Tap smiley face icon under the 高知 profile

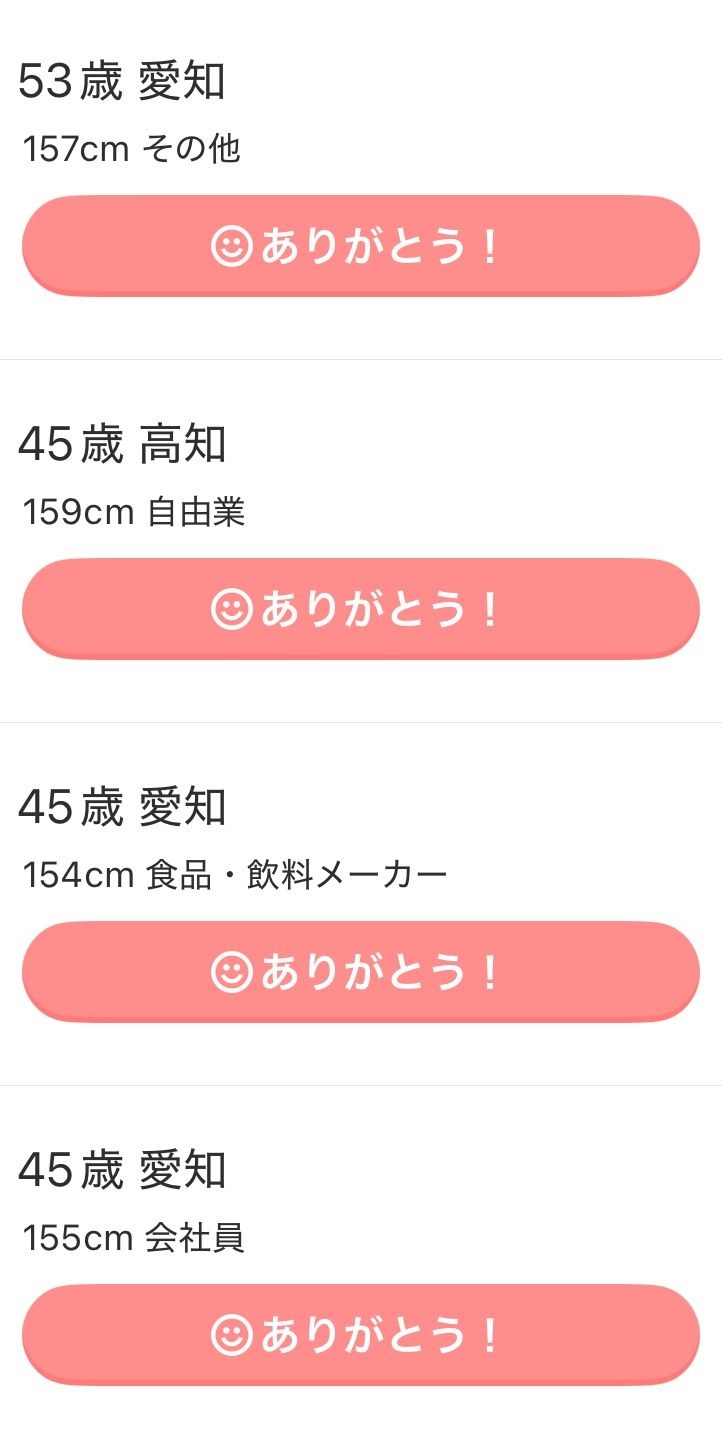pyautogui.click(x=231, y=609)
